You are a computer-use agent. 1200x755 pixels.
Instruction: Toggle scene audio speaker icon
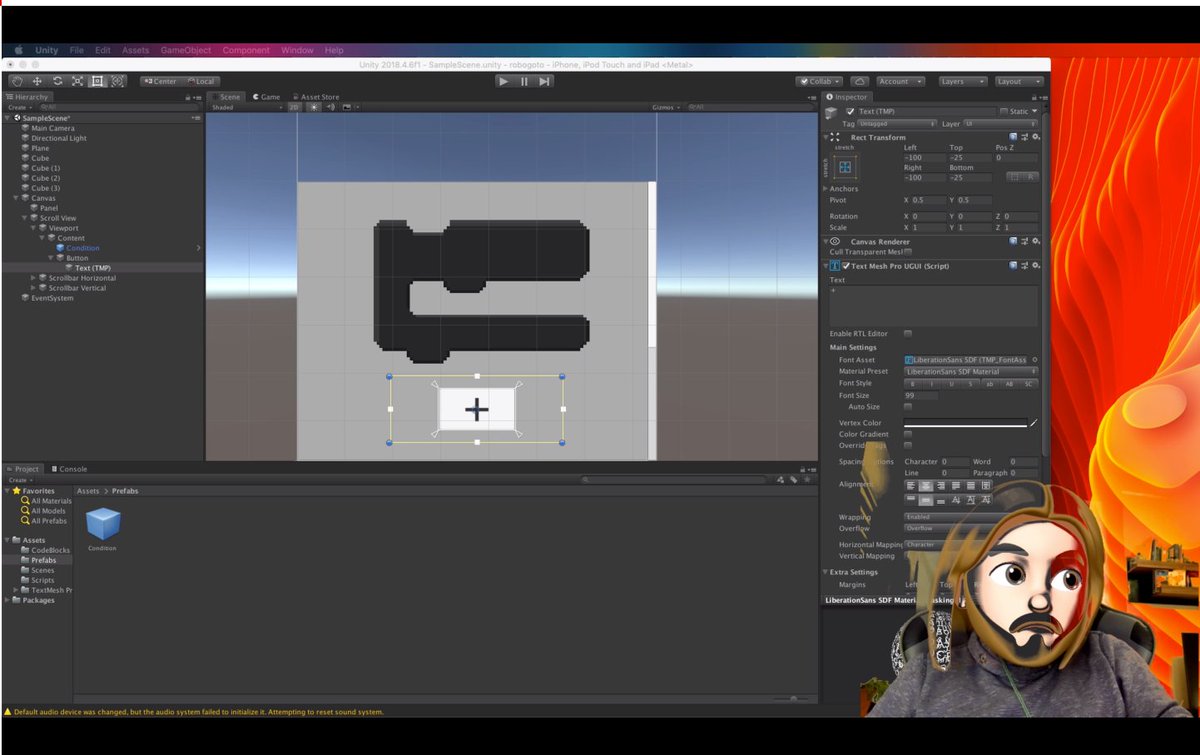329,107
